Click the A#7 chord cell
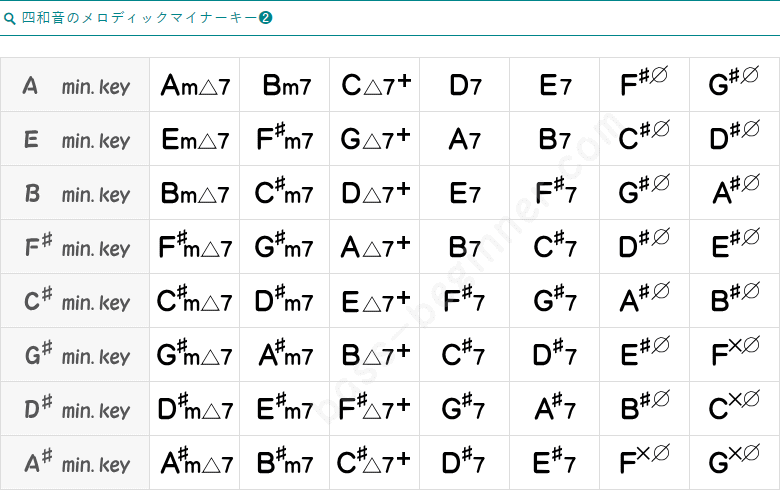 (x=554, y=409)
